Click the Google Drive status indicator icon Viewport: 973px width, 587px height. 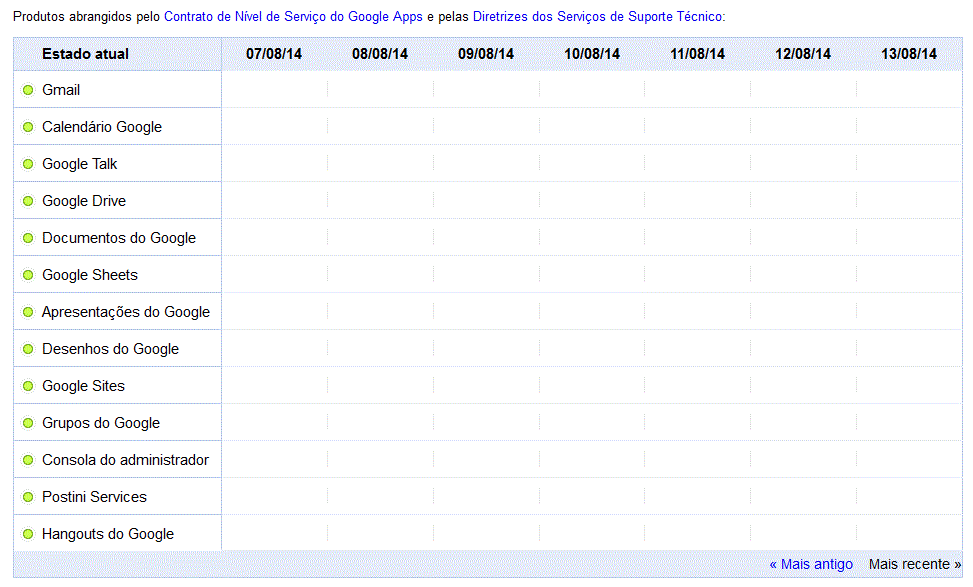point(28,201)
